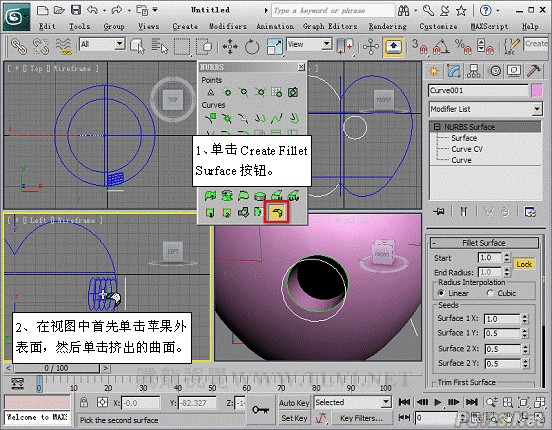Select the Rotate tool in the main toolbar

tap(252, 46)
